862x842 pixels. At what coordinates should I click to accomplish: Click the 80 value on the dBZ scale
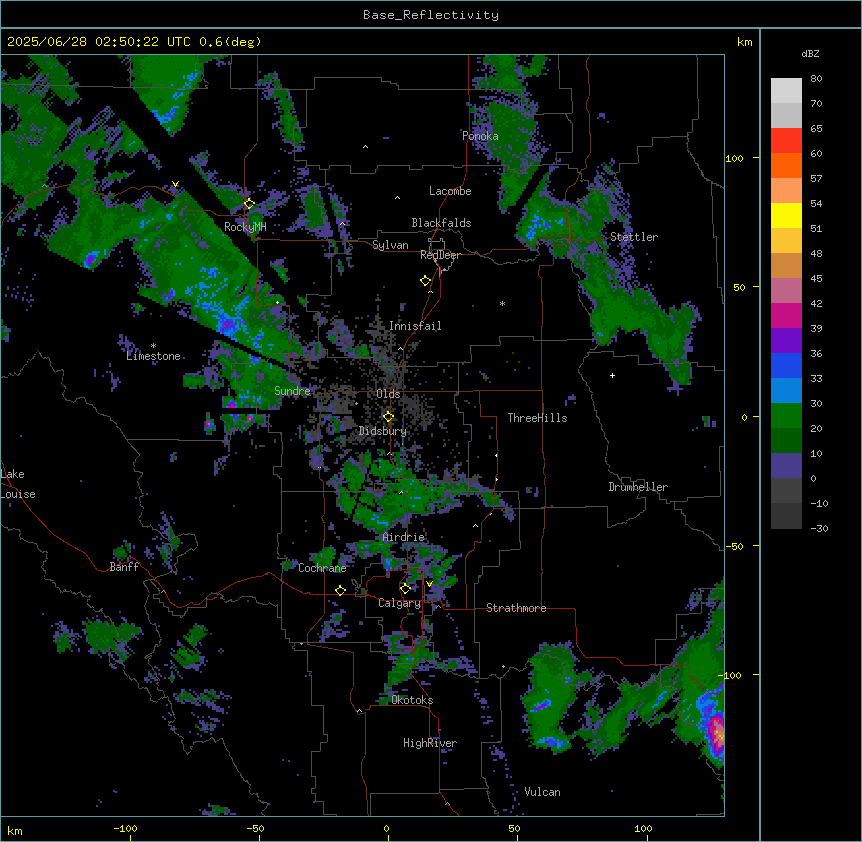click(x=816, y=79)
